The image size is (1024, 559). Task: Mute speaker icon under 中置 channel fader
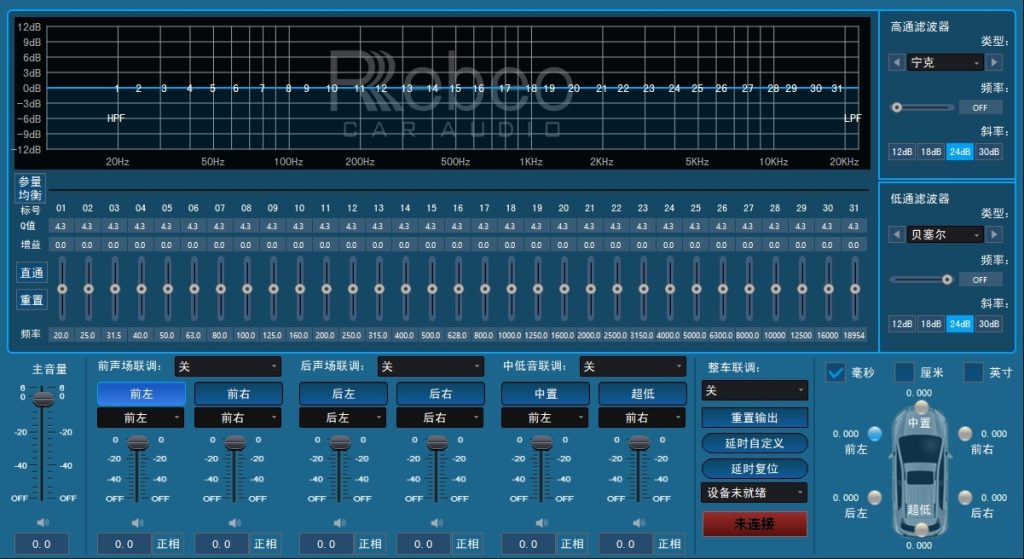pyautogui.click(x=541, y=522)
